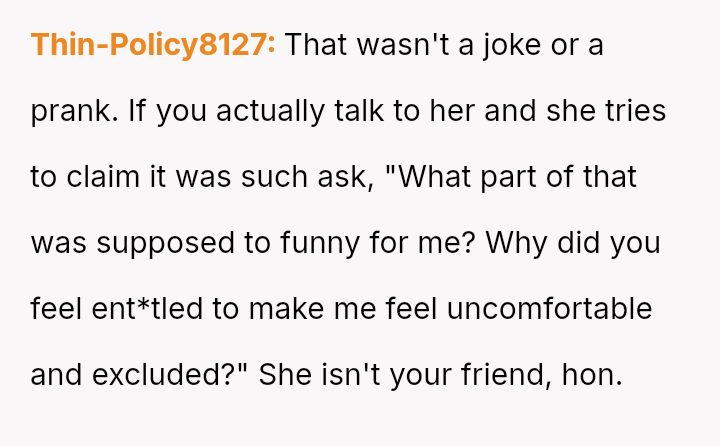Click the word "wasn't" in the first line
720x446 pixels.
pos(395,45)
